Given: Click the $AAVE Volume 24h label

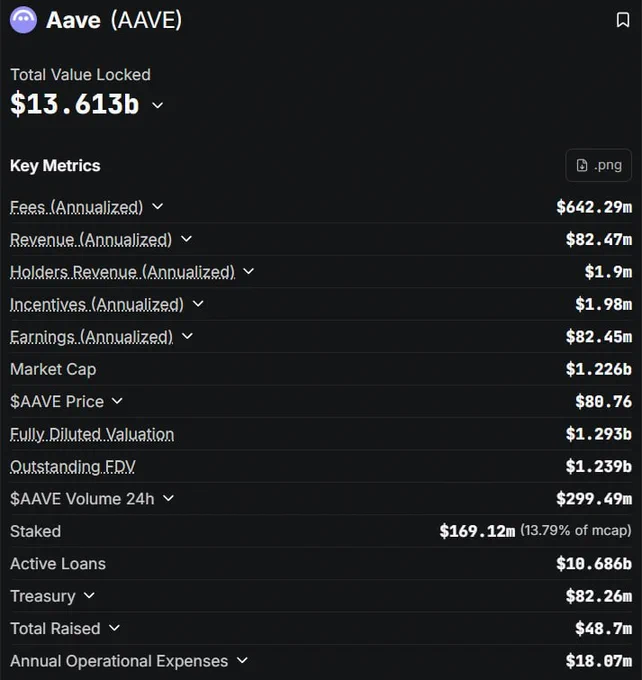Looking at the screenshot, I should [x=82, y=499].
